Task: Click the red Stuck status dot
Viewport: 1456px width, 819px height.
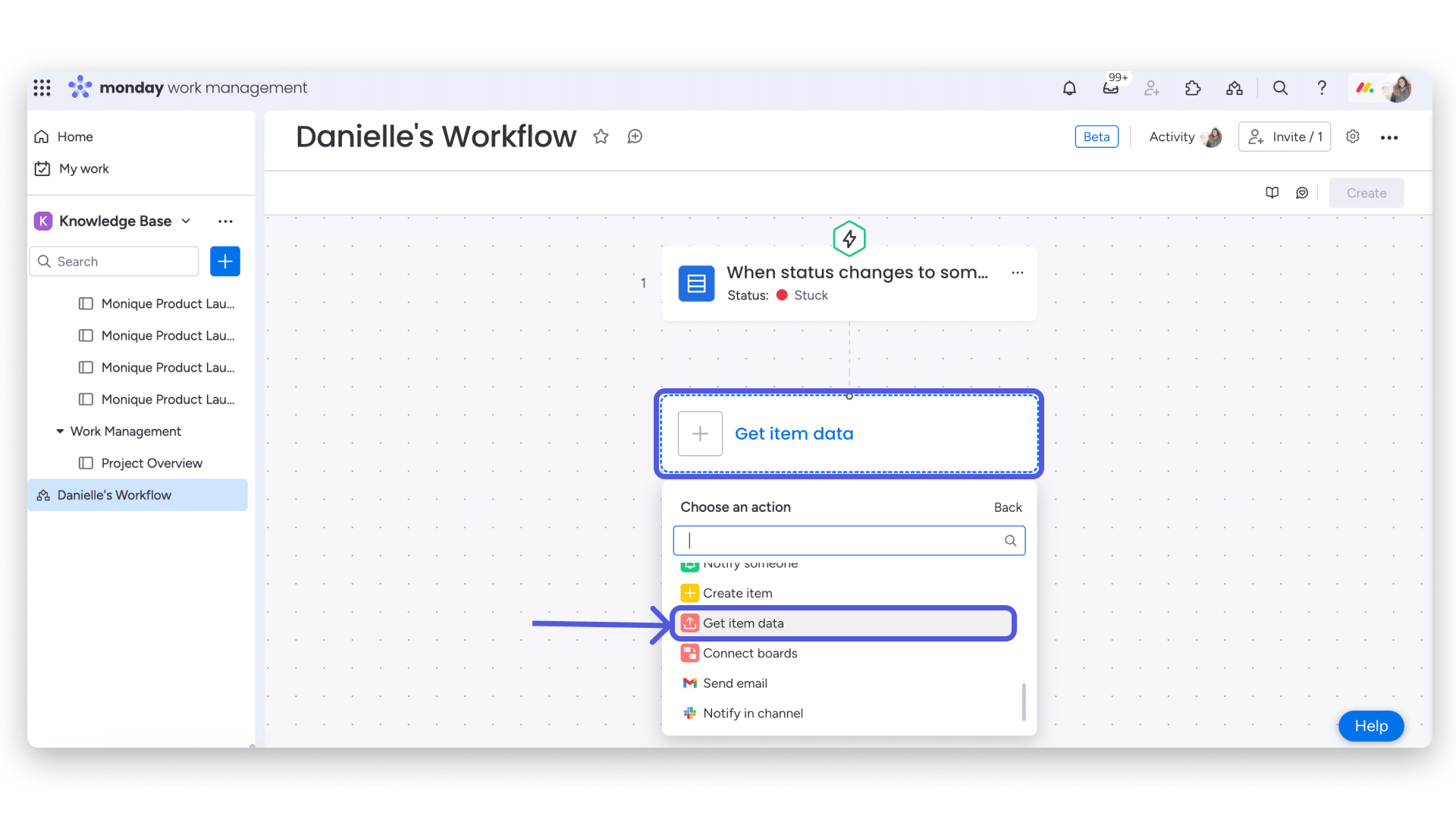Action: (782, 295)
